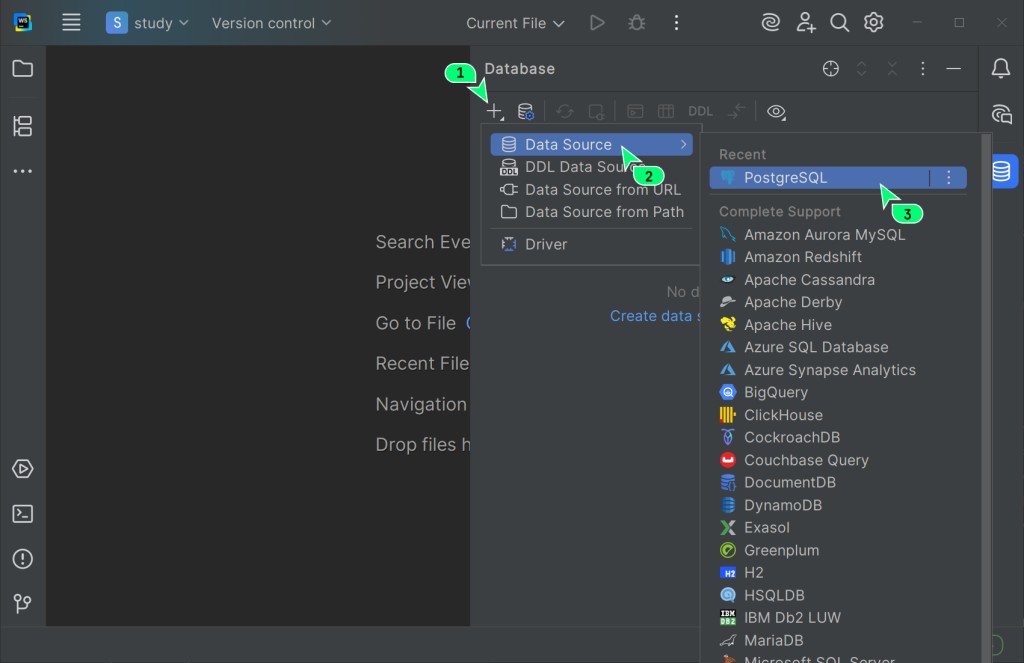Open the main hamburger menu
The width and height of the screenshot is (1024, 663).
71,23
